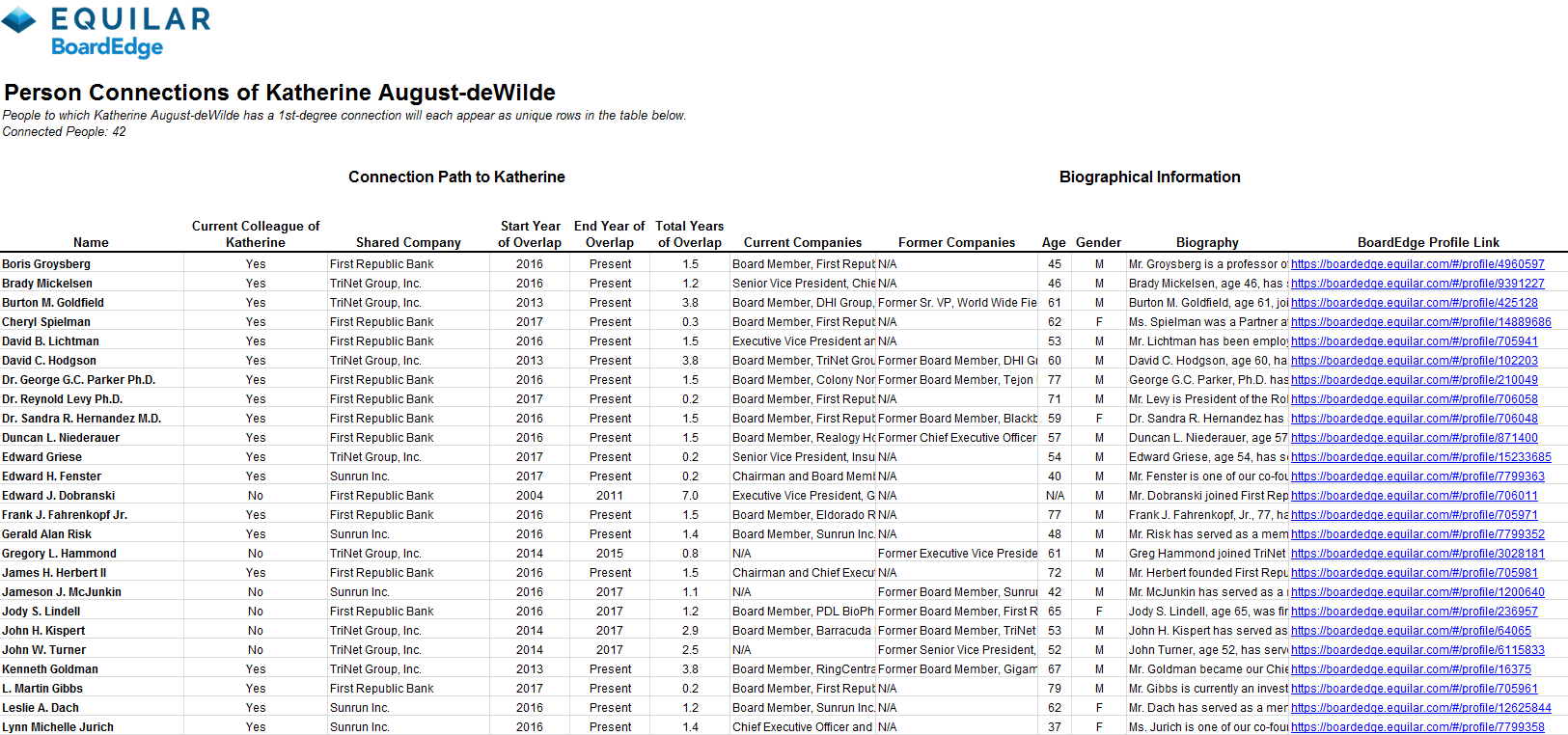This screenshot has width=1568, height=735.
Task: Open Frank J. Fahrenkopf Jr.'s profile link
Action: pyautogui.click(x=1415, y=515)
